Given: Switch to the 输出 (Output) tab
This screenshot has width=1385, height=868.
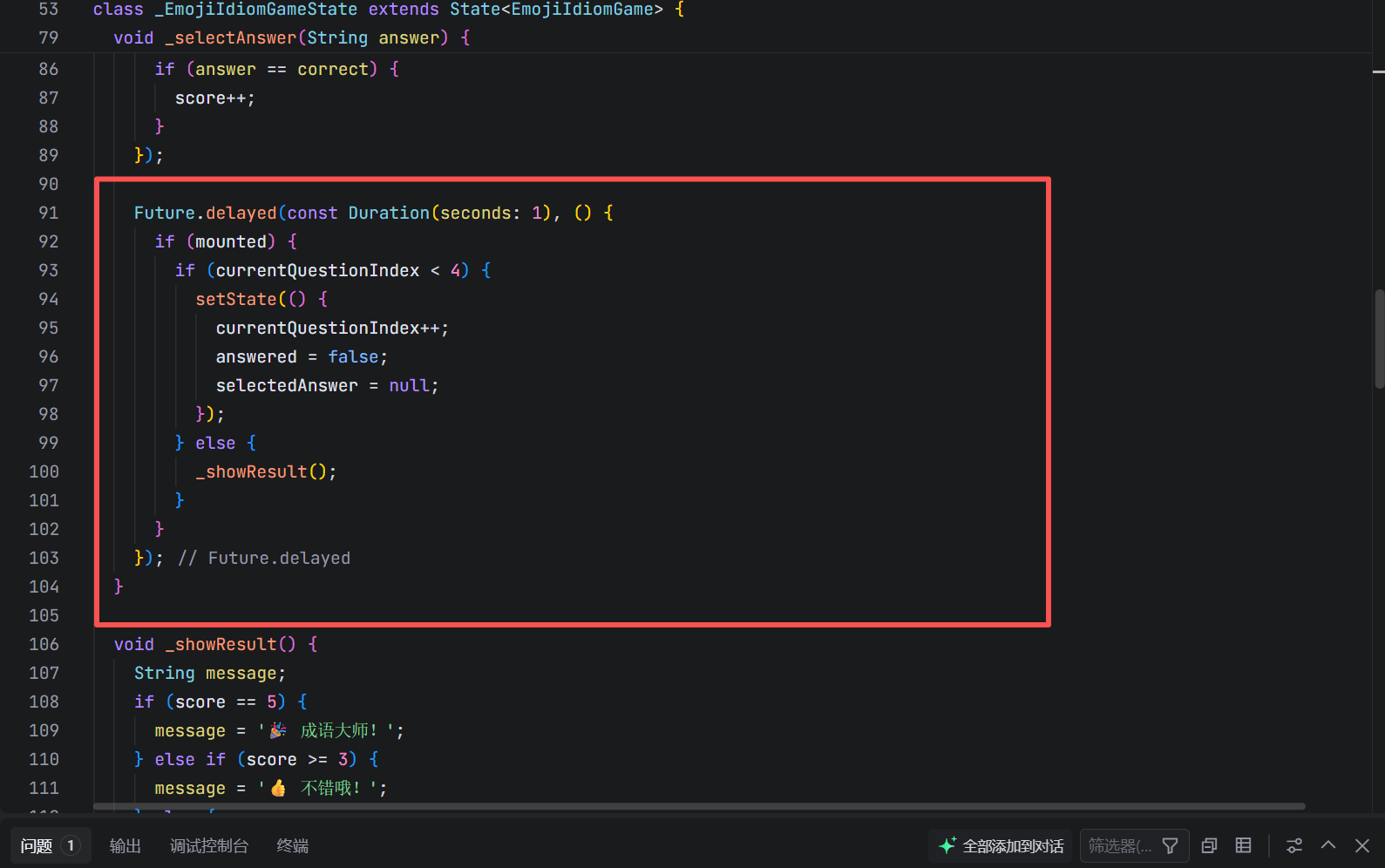Looking at the screenshot, I should pyautogui.click(x=125, y=846).
